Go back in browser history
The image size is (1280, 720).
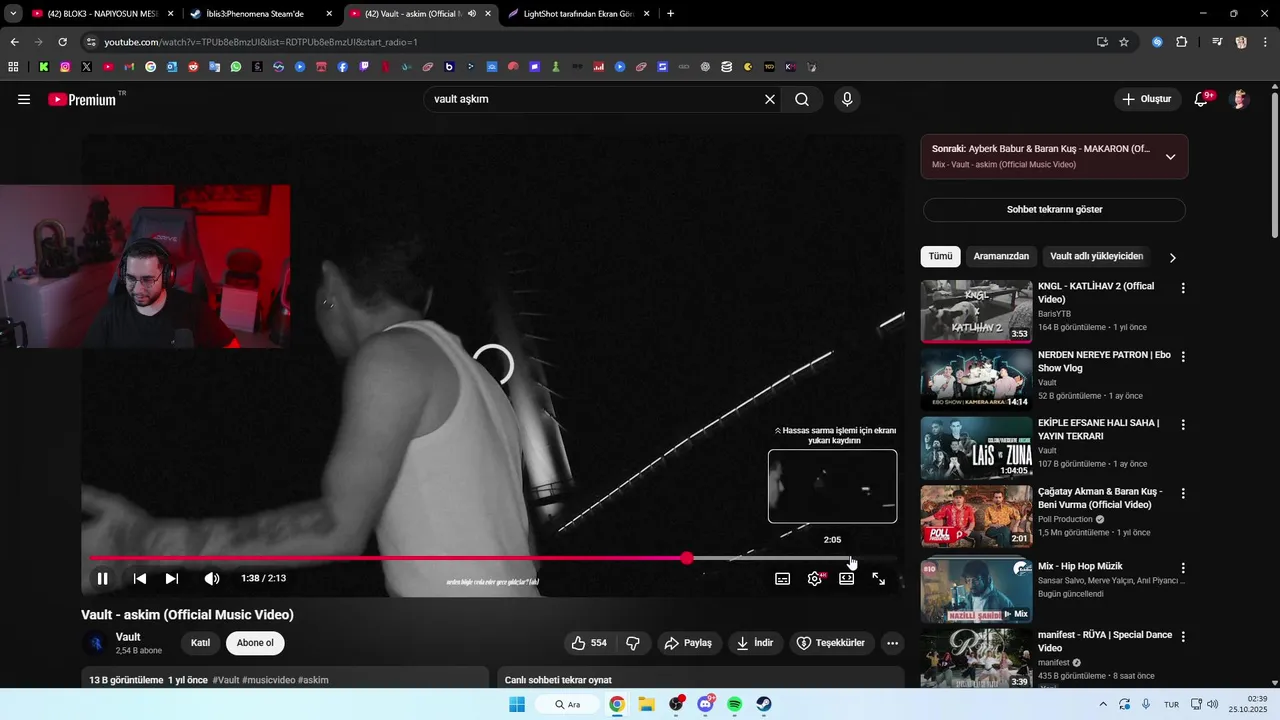[x=14, y=42]
